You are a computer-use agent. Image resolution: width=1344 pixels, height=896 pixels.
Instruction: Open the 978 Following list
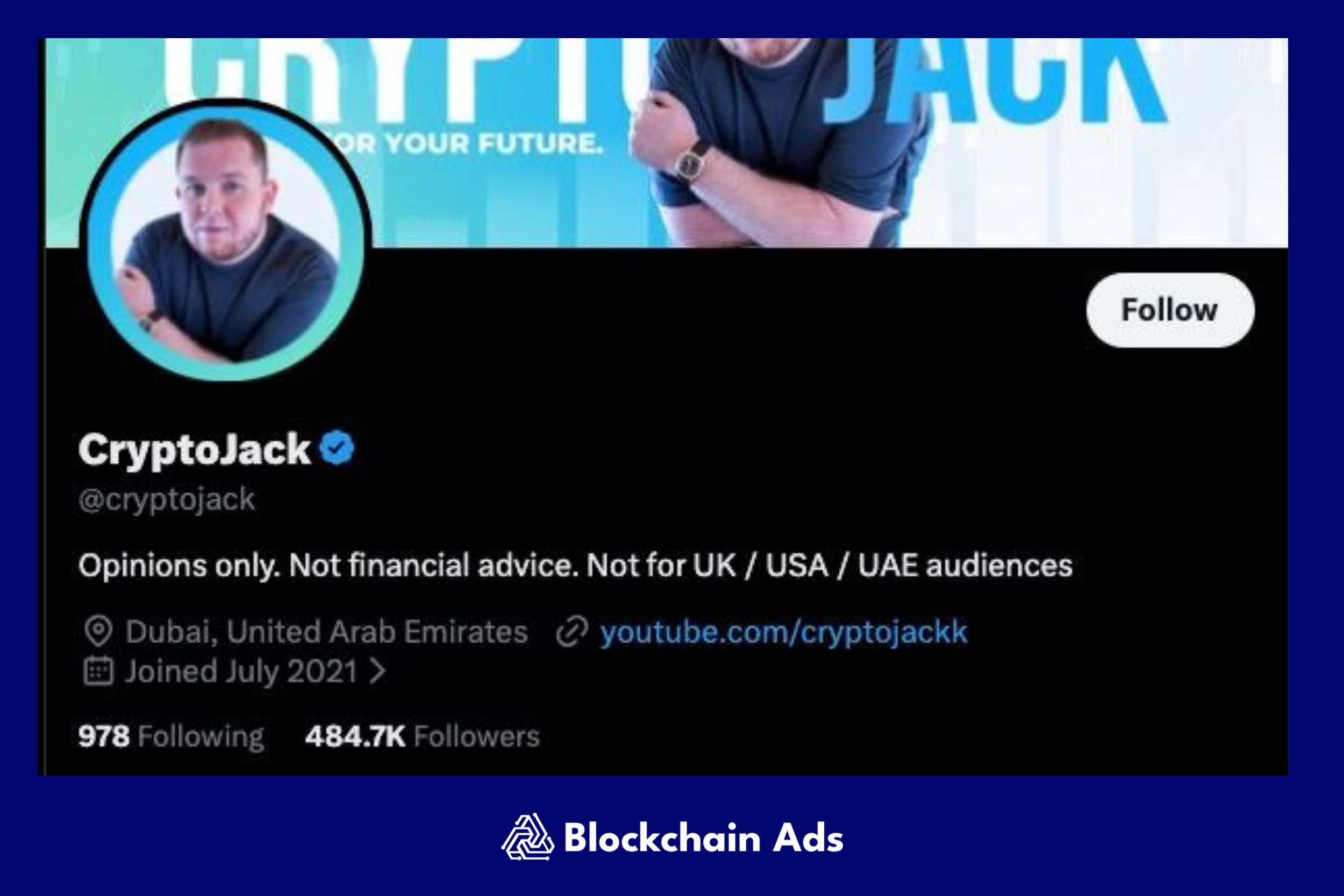[x=171, y=736]
